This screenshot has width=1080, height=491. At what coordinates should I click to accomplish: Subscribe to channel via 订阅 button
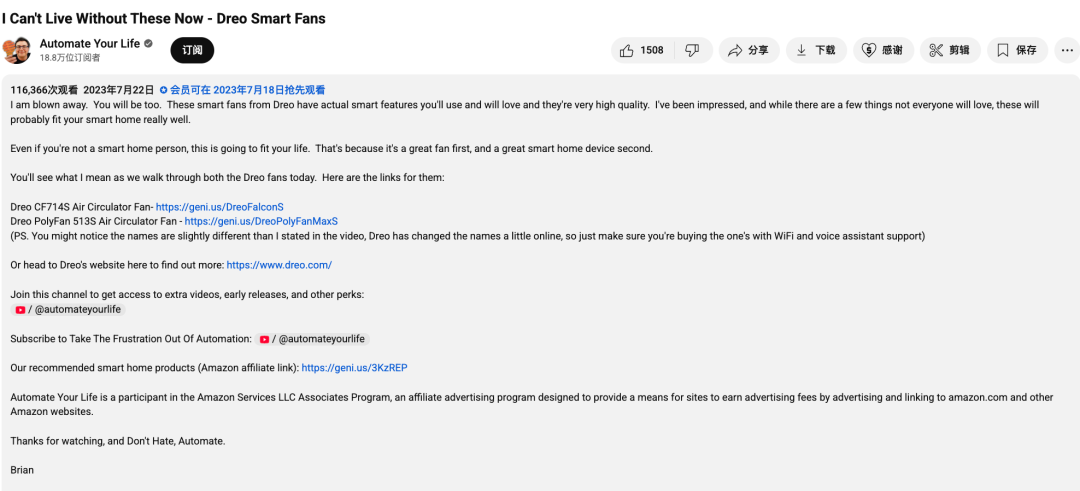click(x=192, y=50)
